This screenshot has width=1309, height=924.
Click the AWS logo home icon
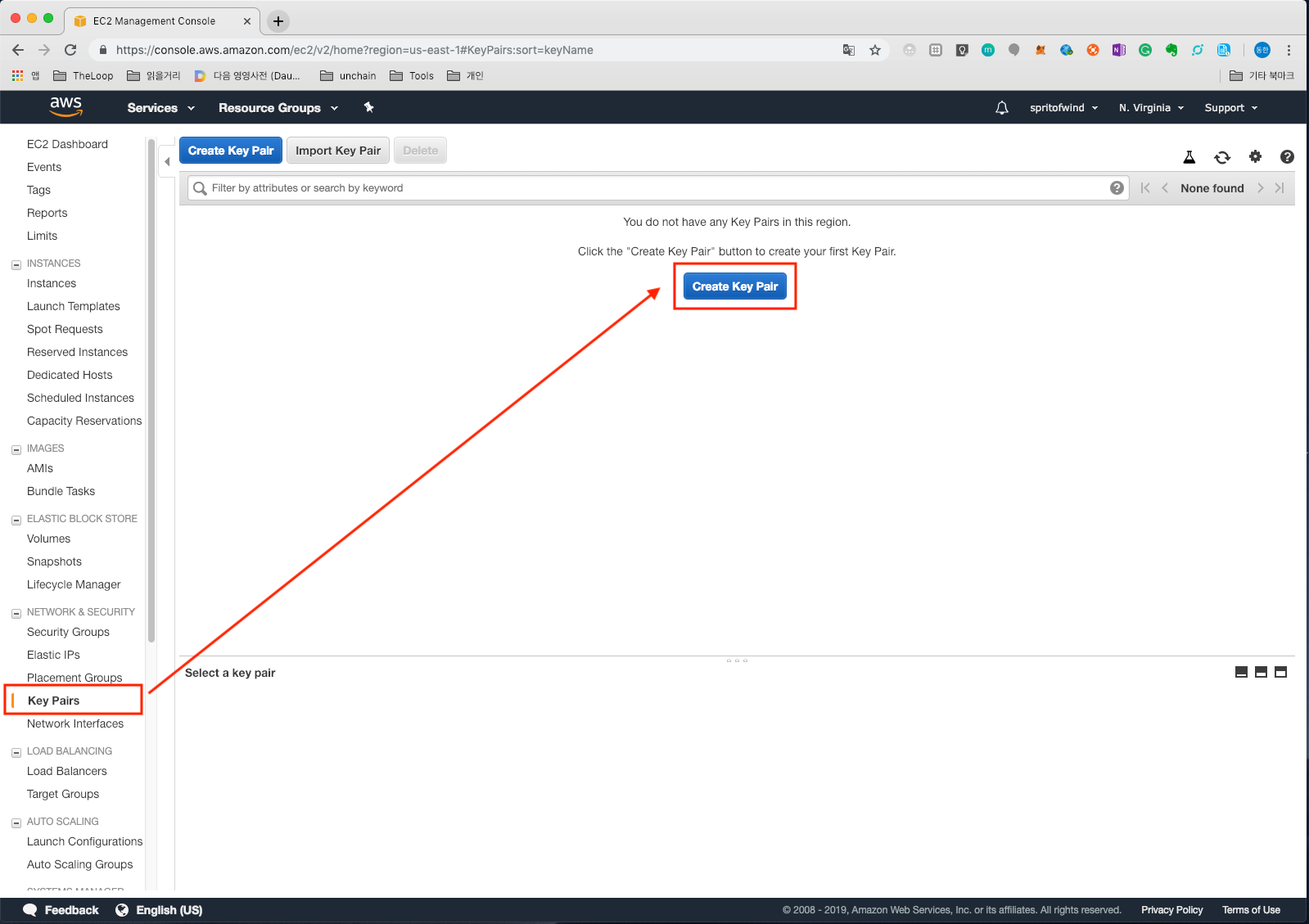coord(65,107)
